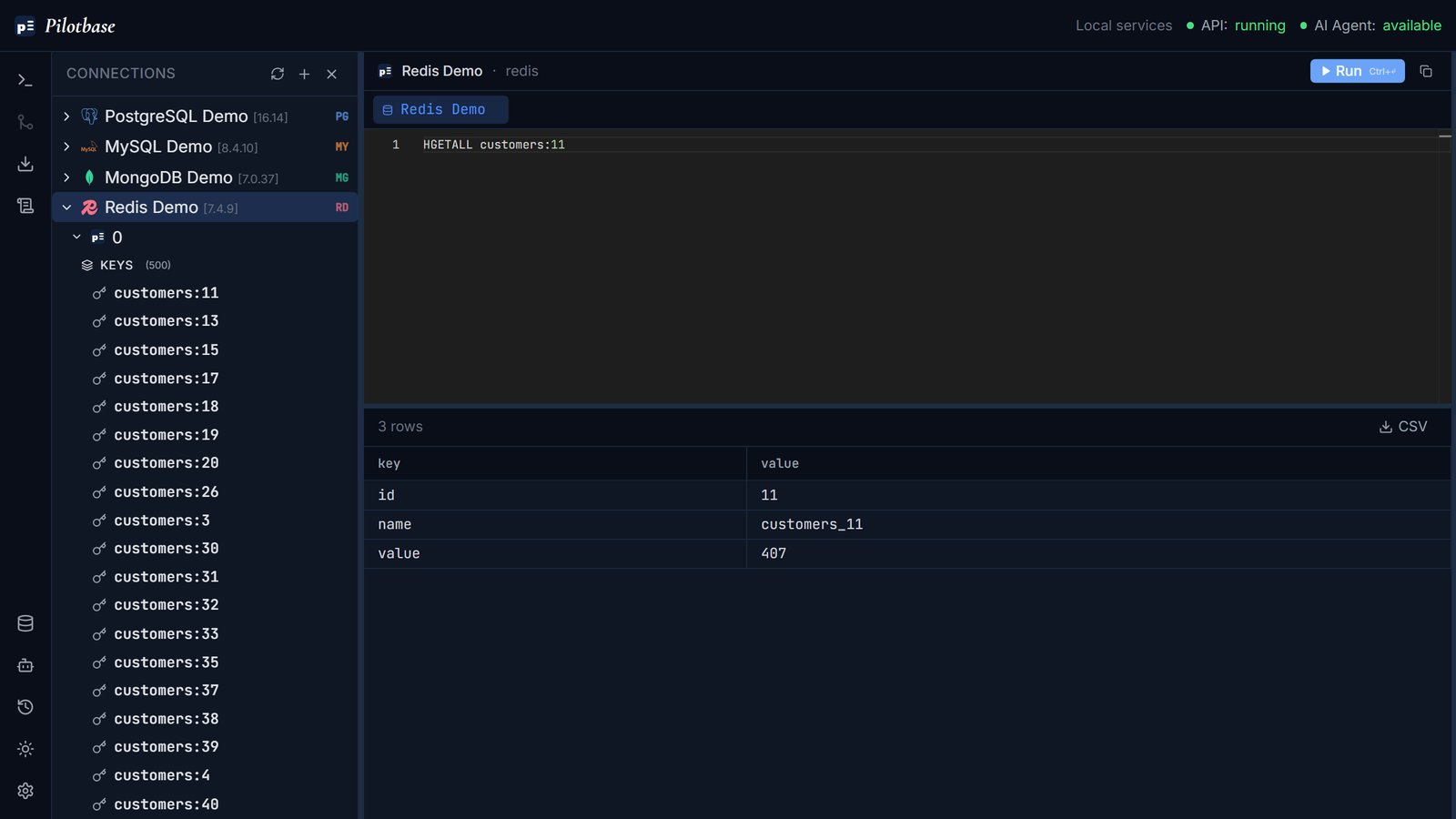Click the MongoDB leaf icon

click(x=89, y=177)
